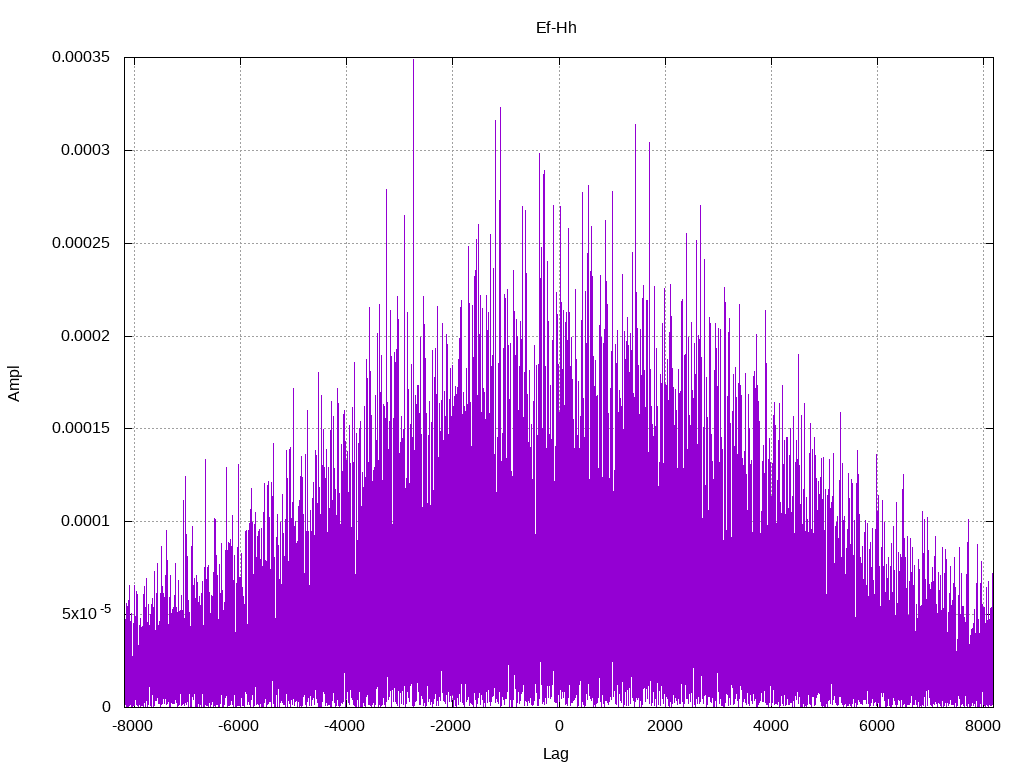The width and height of the screenshot is (1024, 768).
Task: Click the 0.00035 y-axis tick label
Action: [x=81, y=57]
